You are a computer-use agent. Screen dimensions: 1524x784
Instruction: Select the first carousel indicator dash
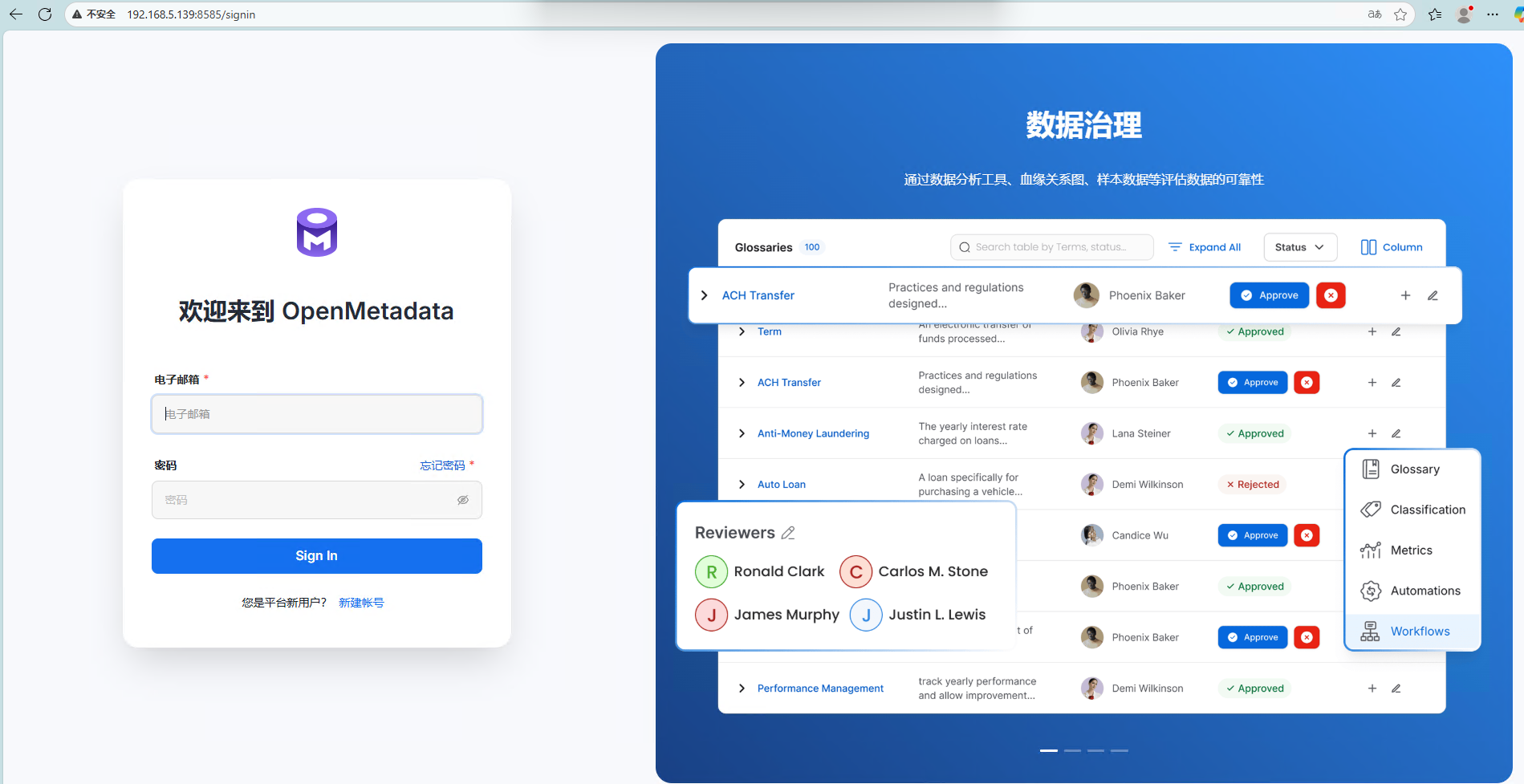pyautogui.click(x=1049, y=750)
